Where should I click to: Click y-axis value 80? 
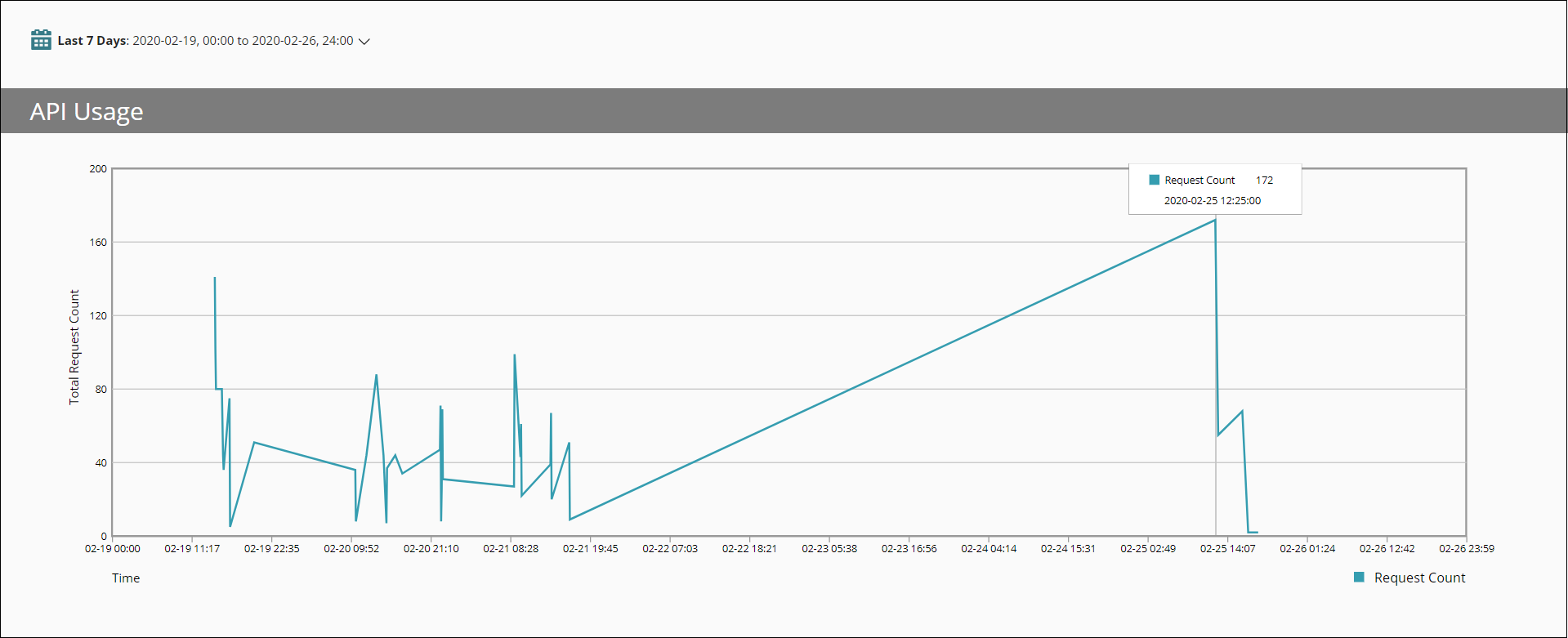pos(101,390)
